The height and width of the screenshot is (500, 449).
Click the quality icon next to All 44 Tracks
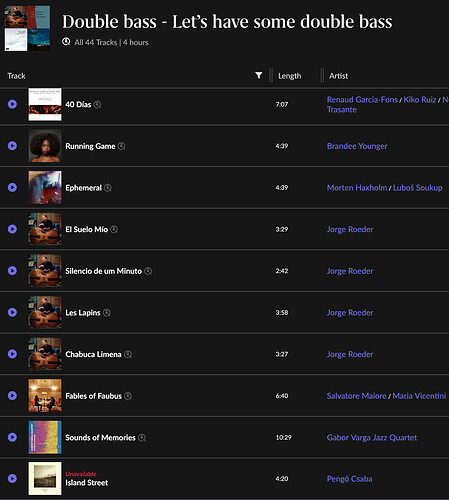tap(66, 42)
